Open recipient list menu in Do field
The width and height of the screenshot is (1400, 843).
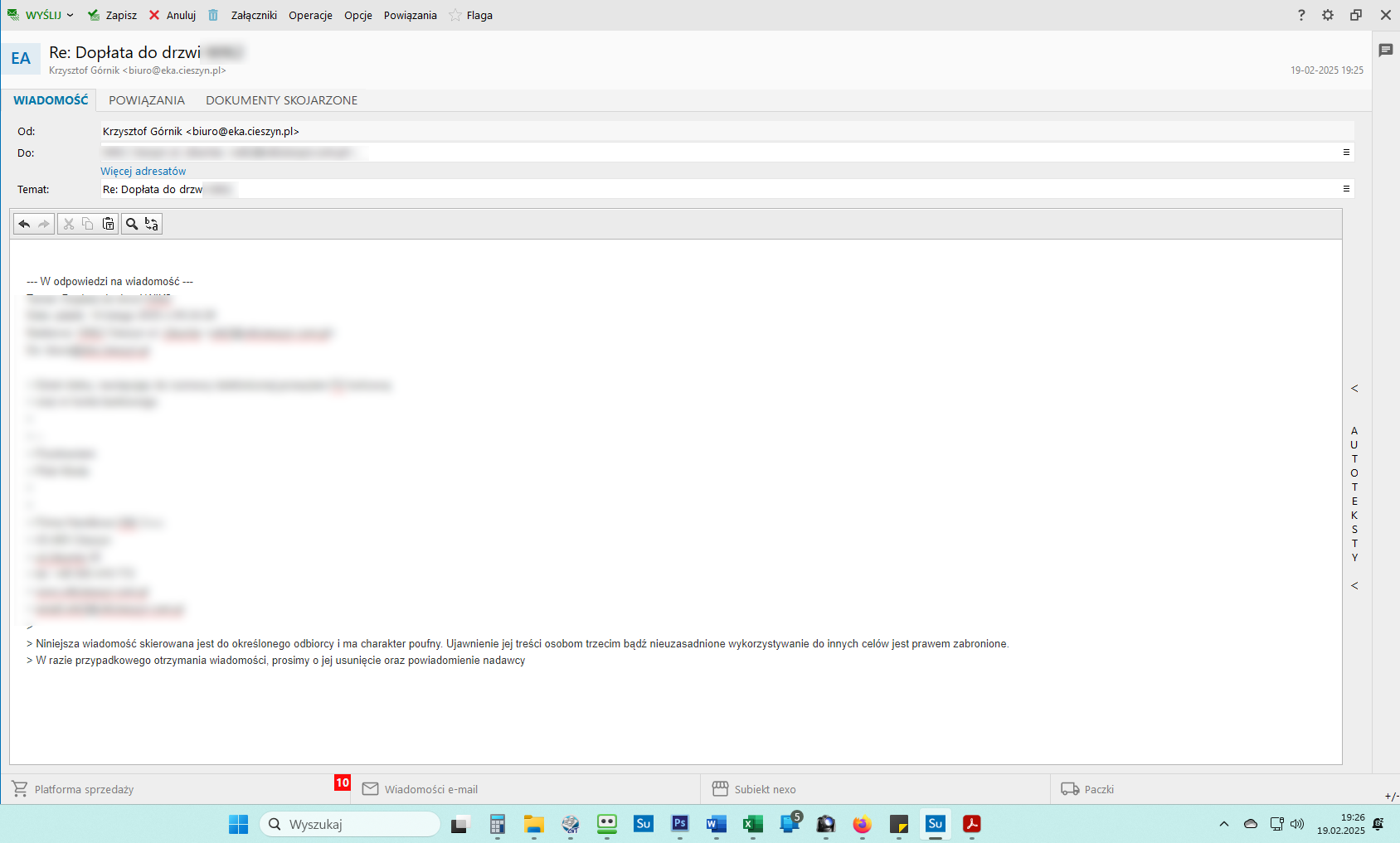tap(1346, 153)
